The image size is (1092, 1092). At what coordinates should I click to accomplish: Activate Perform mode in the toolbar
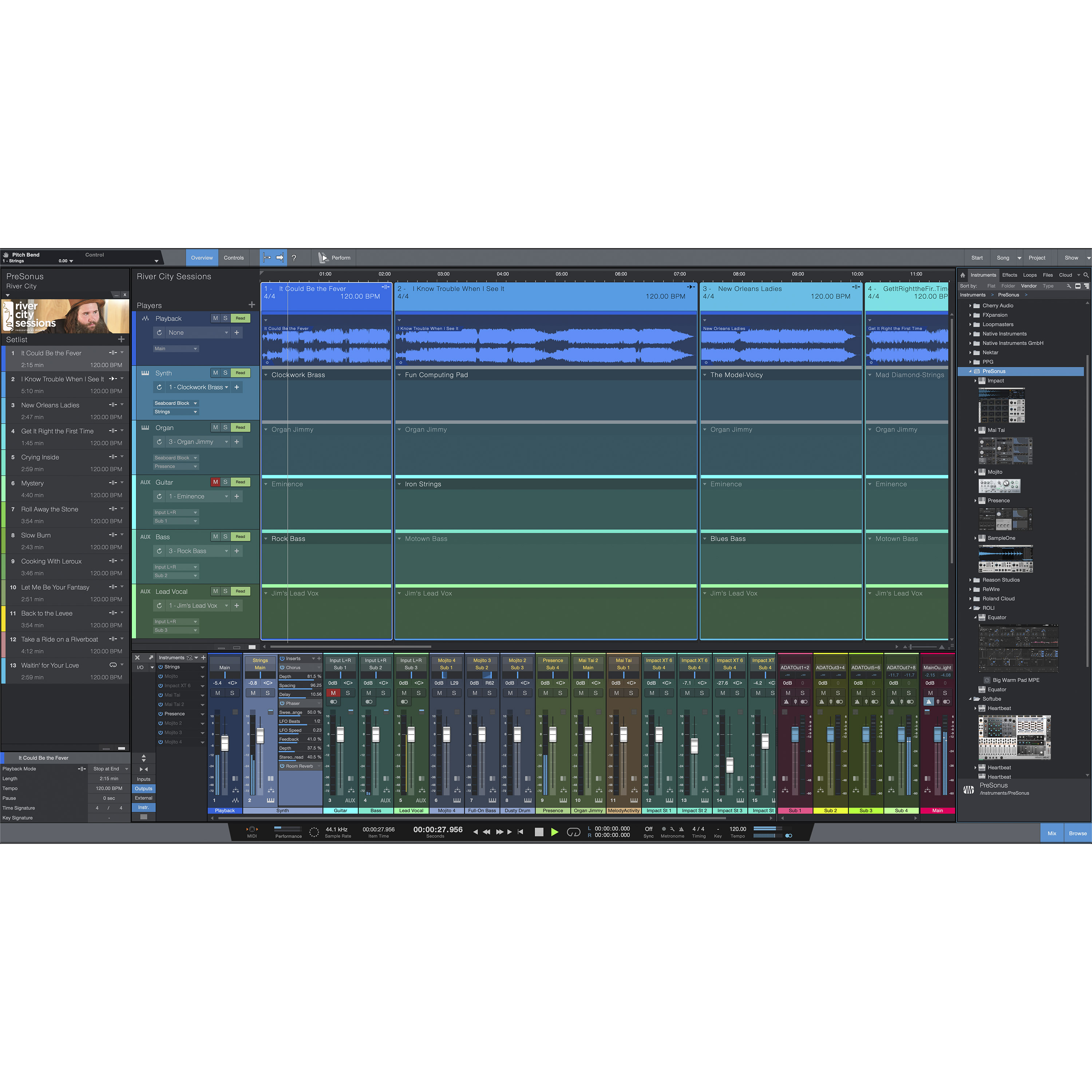[334, 258]
